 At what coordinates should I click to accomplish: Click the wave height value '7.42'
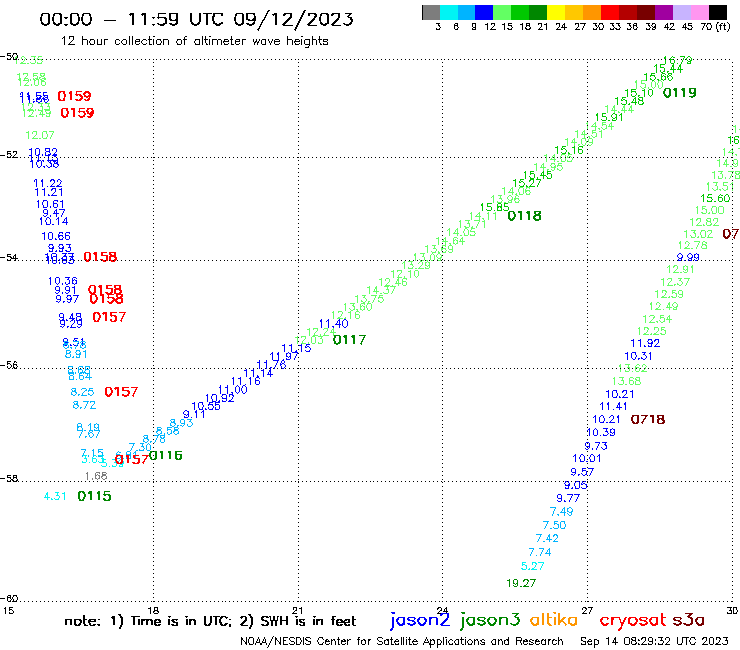click(547, 539)
